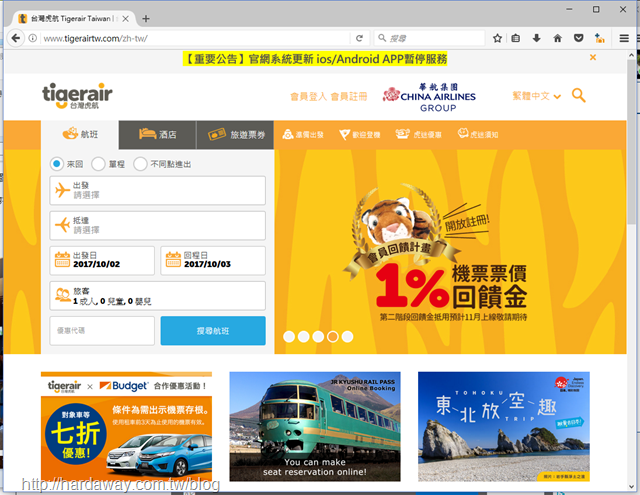This screenshot has height=495, width=640.
Task: Click the site info icon in address bar
Action: pyautogui.click(x=33, y=38)
